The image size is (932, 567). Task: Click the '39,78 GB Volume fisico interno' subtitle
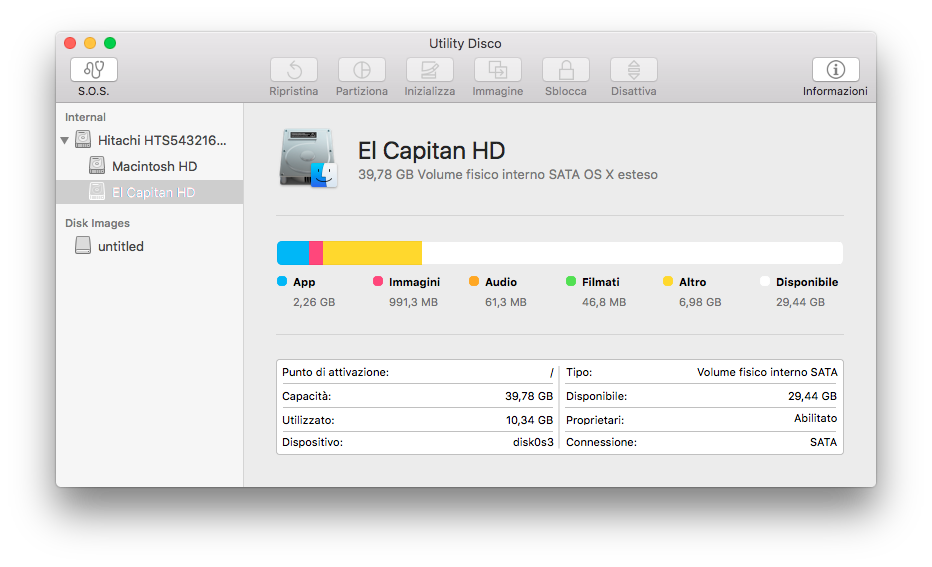point(508,175)
